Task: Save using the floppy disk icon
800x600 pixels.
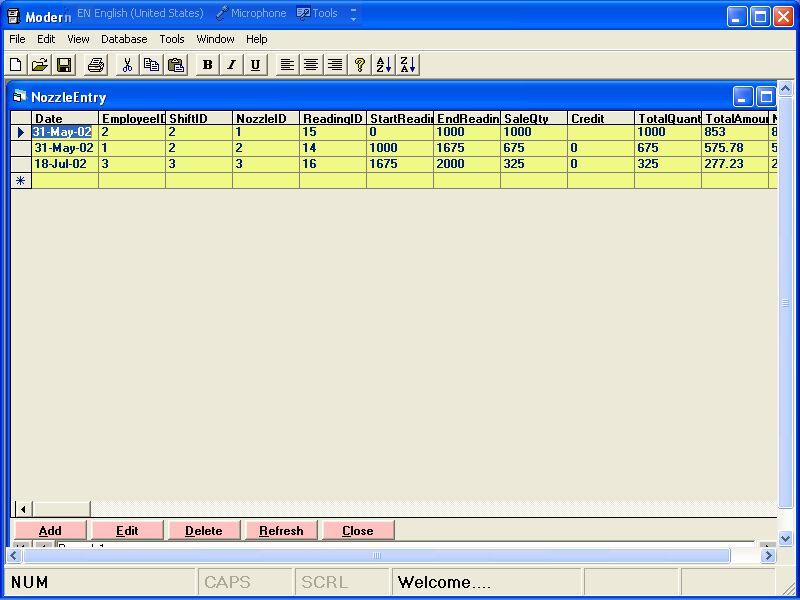Action: point(64,65)
